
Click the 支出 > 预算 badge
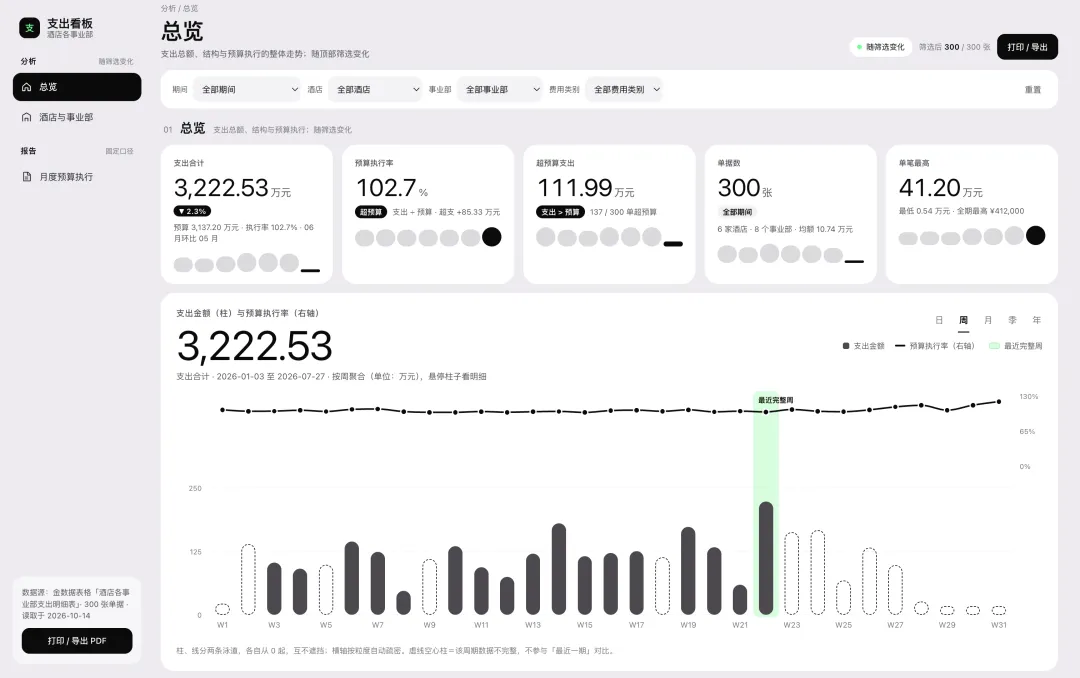click(560, 212)
